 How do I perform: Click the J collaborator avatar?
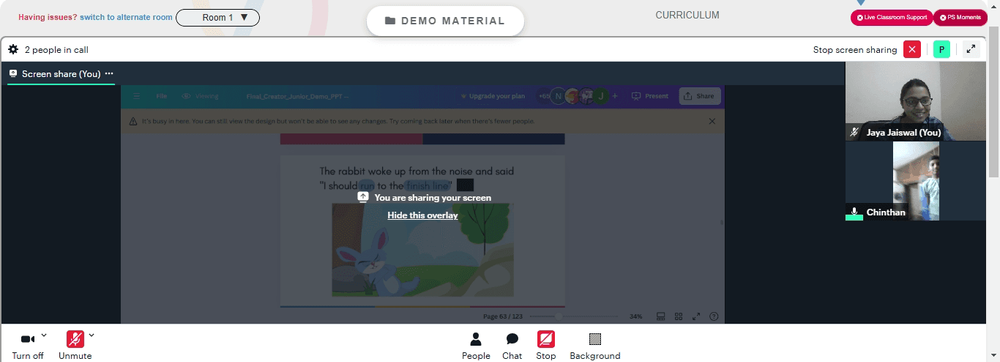[600, 96]
